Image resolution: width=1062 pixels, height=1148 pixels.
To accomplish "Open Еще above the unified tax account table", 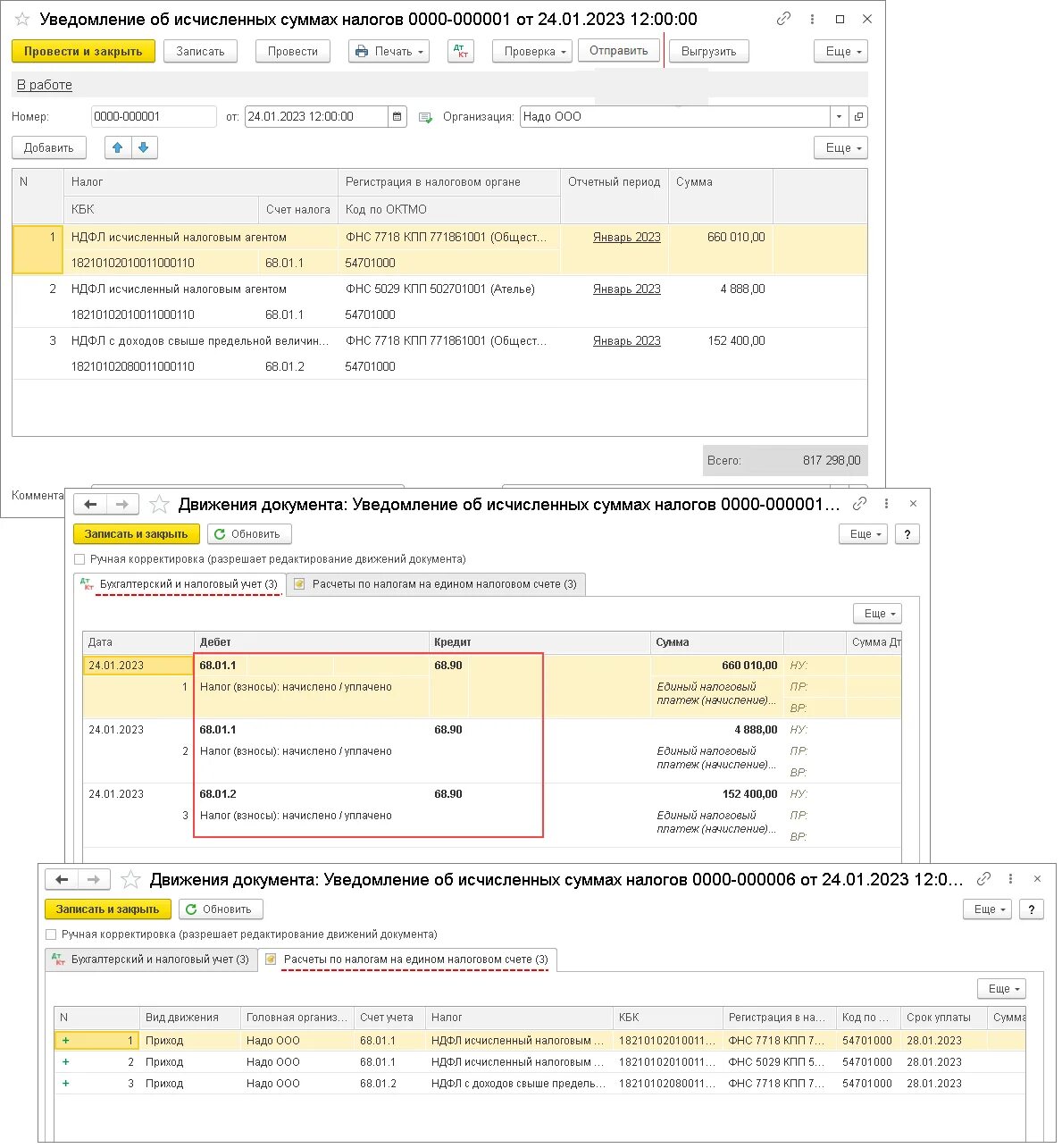I will coord(1001,989).
